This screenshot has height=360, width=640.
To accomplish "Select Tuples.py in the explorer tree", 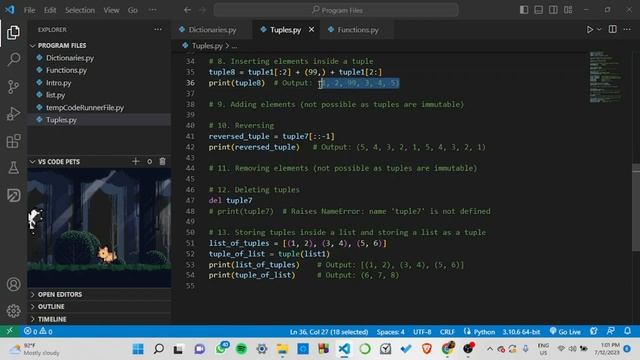I will click(99, 120).
